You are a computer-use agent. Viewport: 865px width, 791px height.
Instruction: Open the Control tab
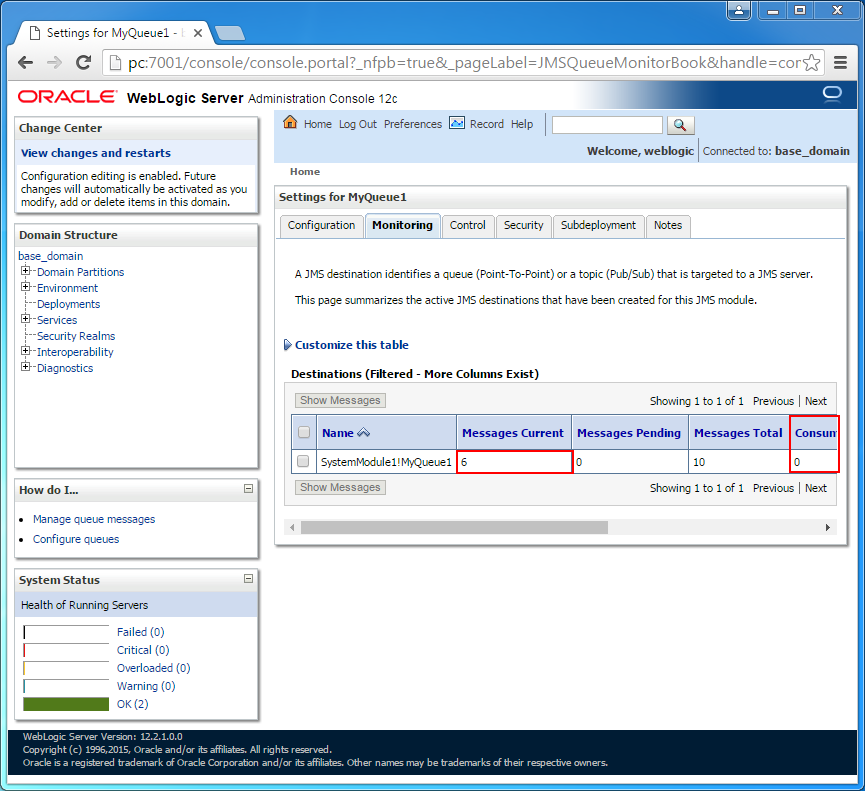(467, 226)
